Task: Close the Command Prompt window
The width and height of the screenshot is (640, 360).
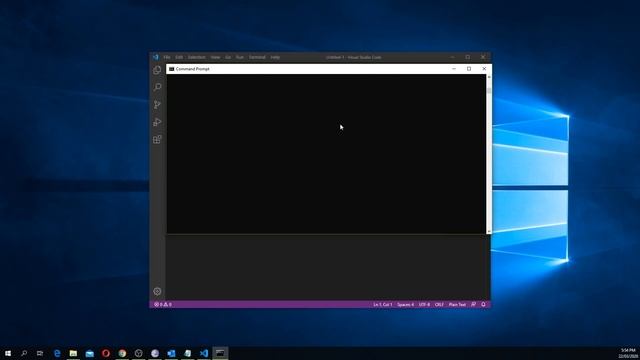Action: (484, 69)
